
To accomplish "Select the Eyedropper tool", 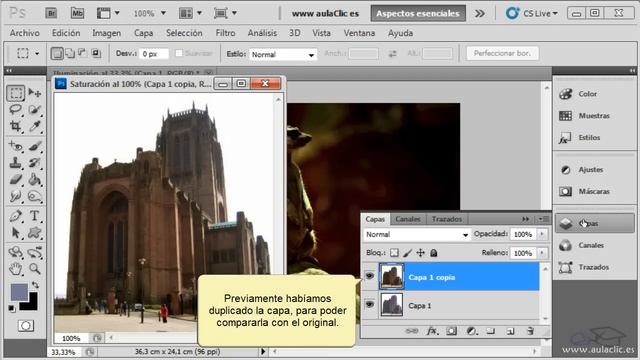I will coord(35,126).
